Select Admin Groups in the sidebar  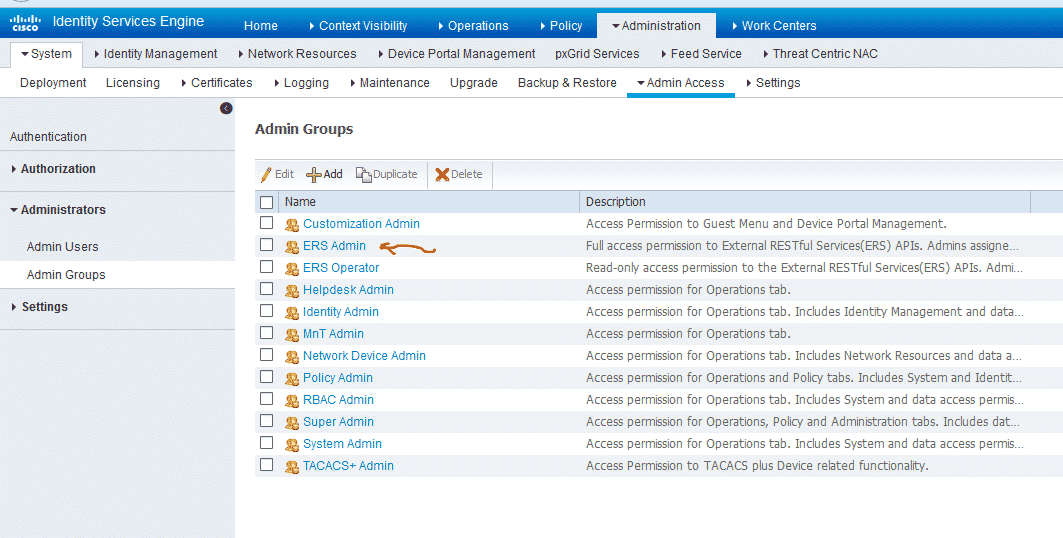tap(66, 274)
